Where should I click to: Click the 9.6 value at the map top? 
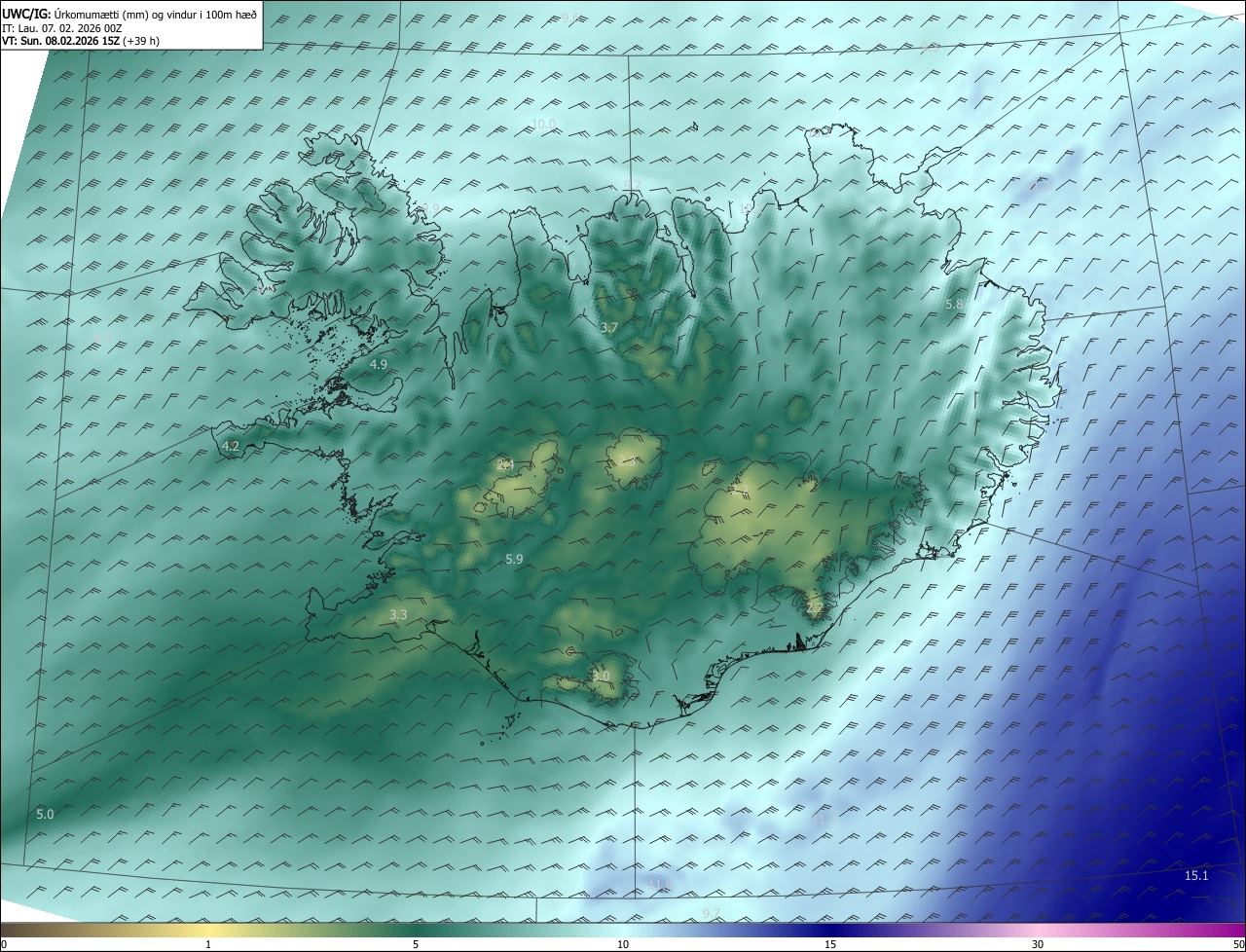(570, 18)
